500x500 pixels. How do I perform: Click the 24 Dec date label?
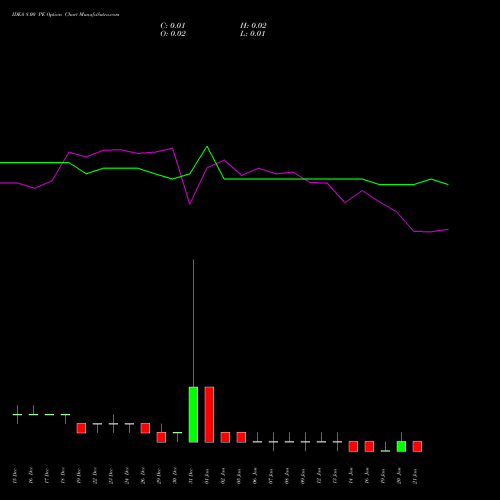[127, 476]
